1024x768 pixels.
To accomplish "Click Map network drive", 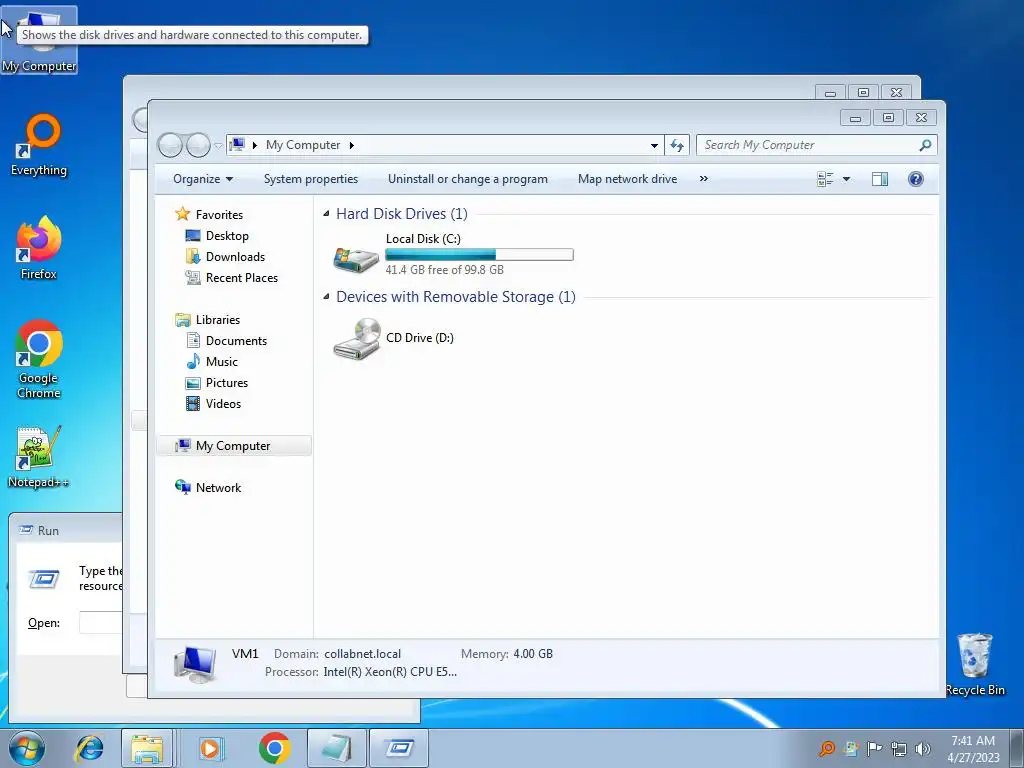I will click(628, 179).
